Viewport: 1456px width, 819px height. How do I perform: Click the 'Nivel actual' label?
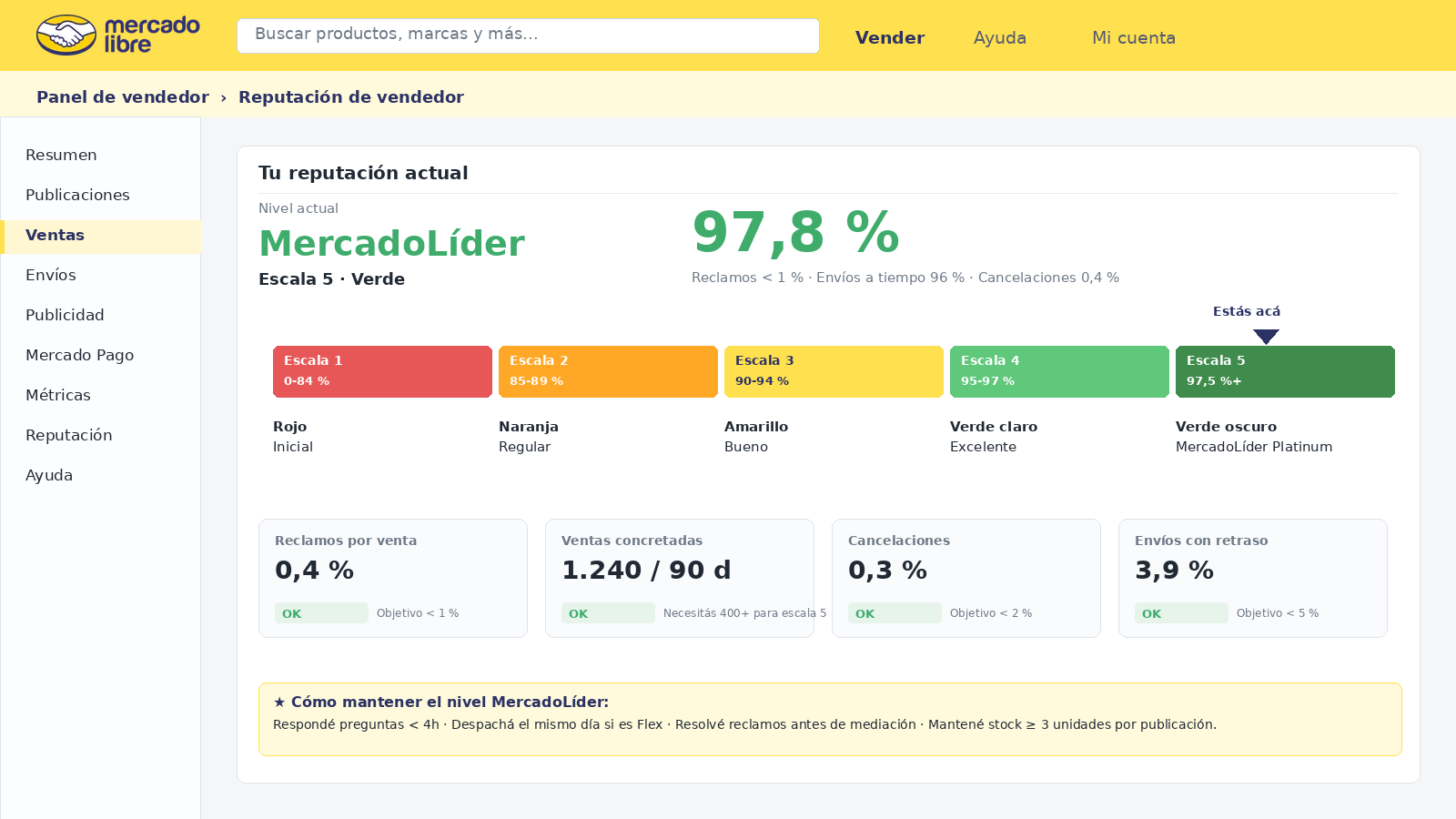(298, 208)
